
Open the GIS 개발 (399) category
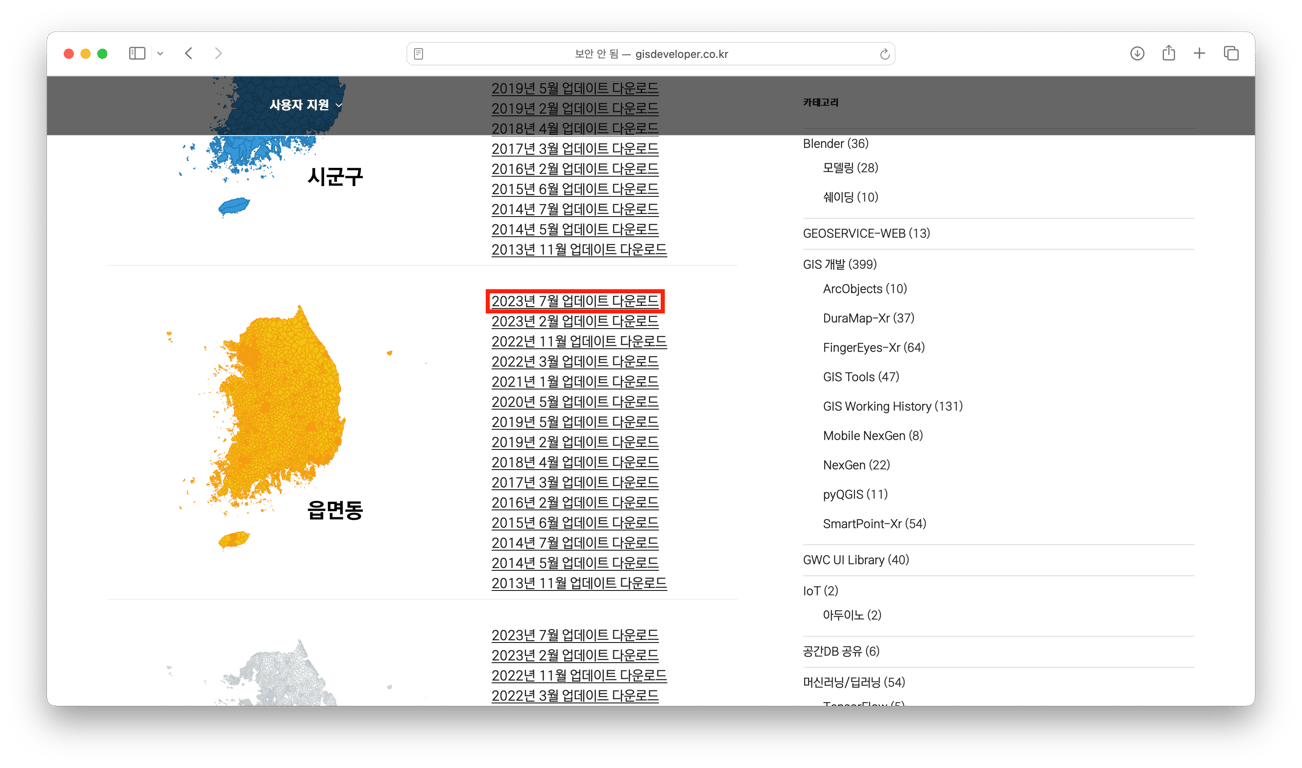pyautogui.click(x=839, y=264)
